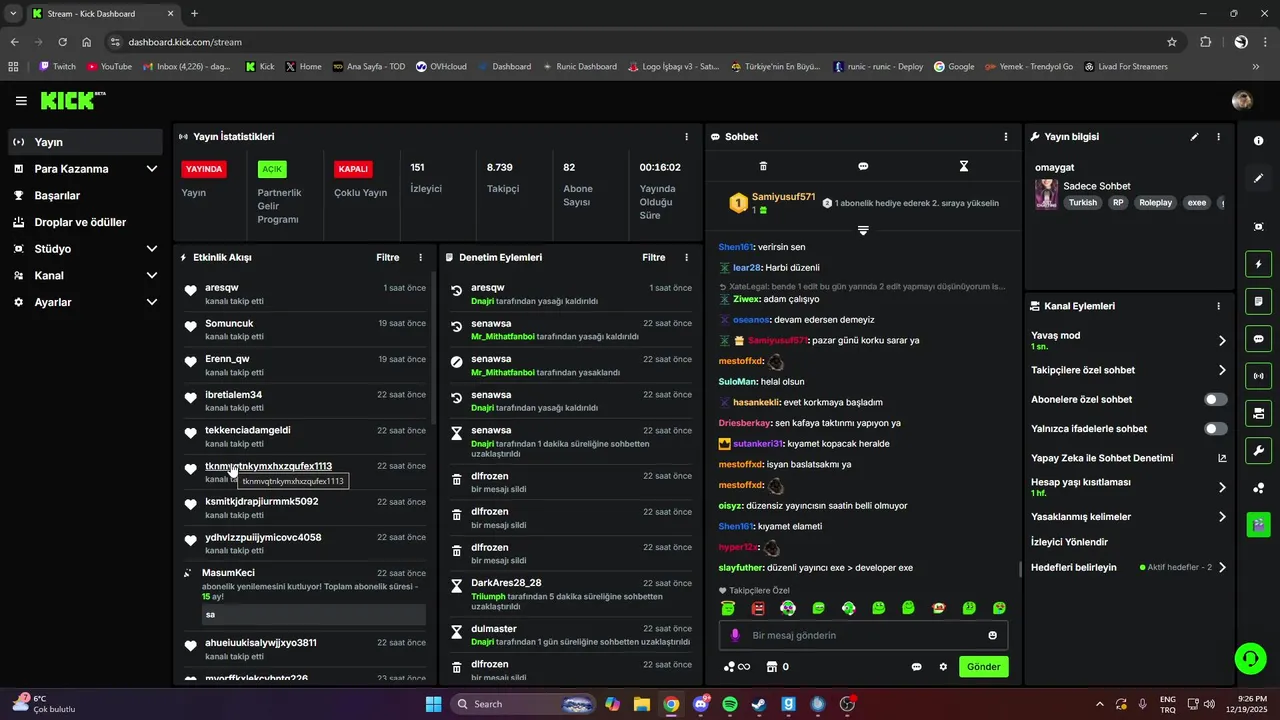The height and width of the screenshot is (720, 1280).
Task: Click the taskbar Search box
Action: click(523, 704)
